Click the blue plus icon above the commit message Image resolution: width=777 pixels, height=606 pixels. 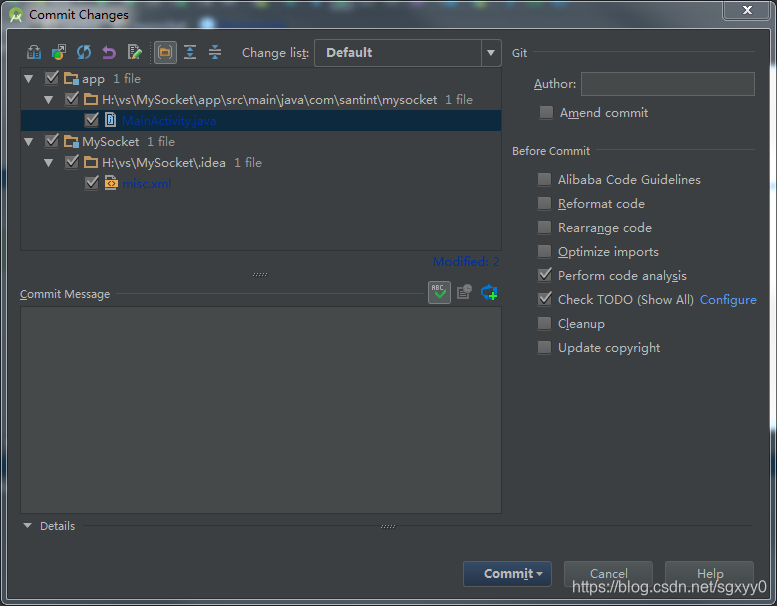pyautogui.click(x=489, y=292)
